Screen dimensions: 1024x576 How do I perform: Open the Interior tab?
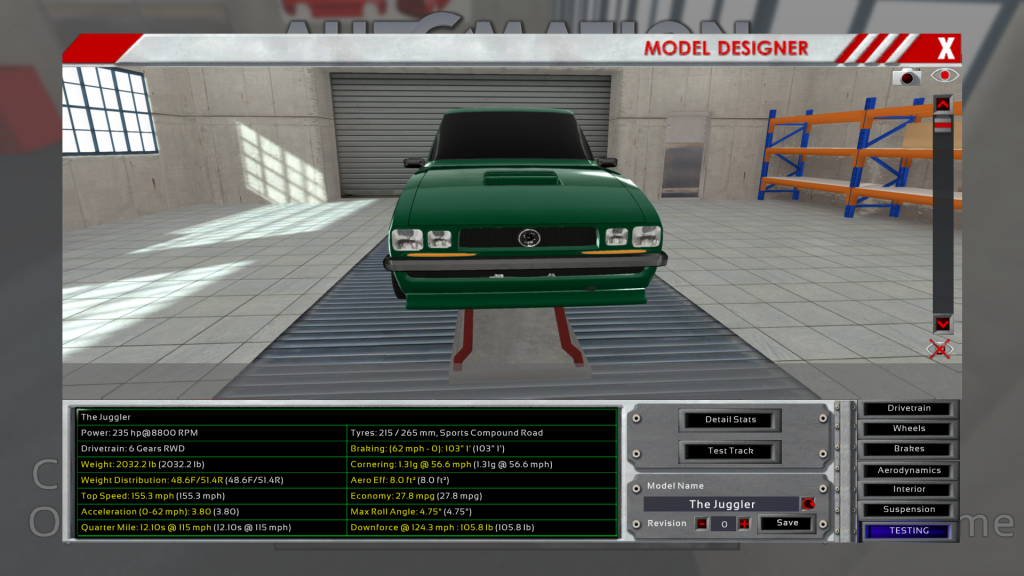tap(909, 489)
